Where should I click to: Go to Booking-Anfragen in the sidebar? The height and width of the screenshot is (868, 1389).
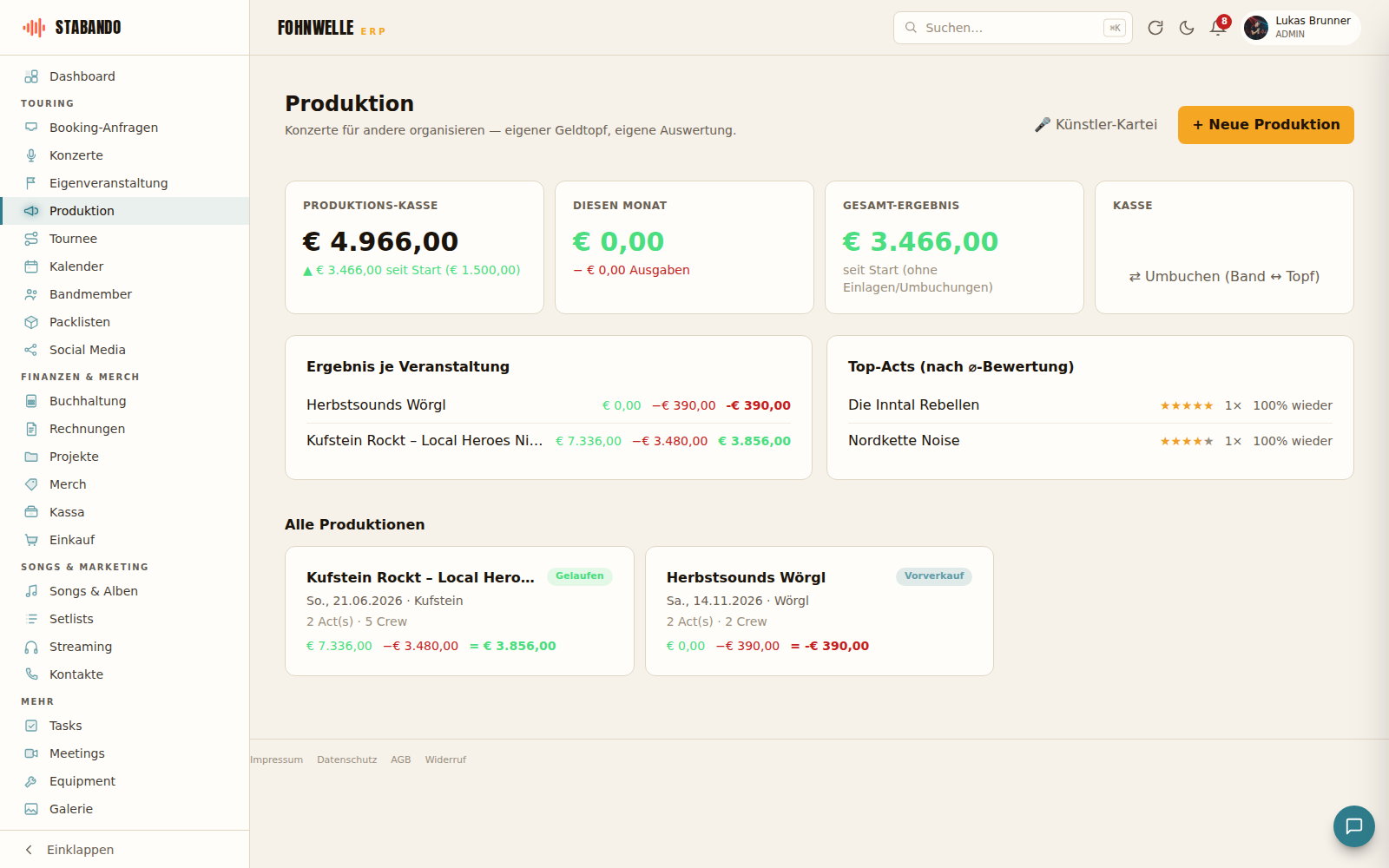click(125, 128)
